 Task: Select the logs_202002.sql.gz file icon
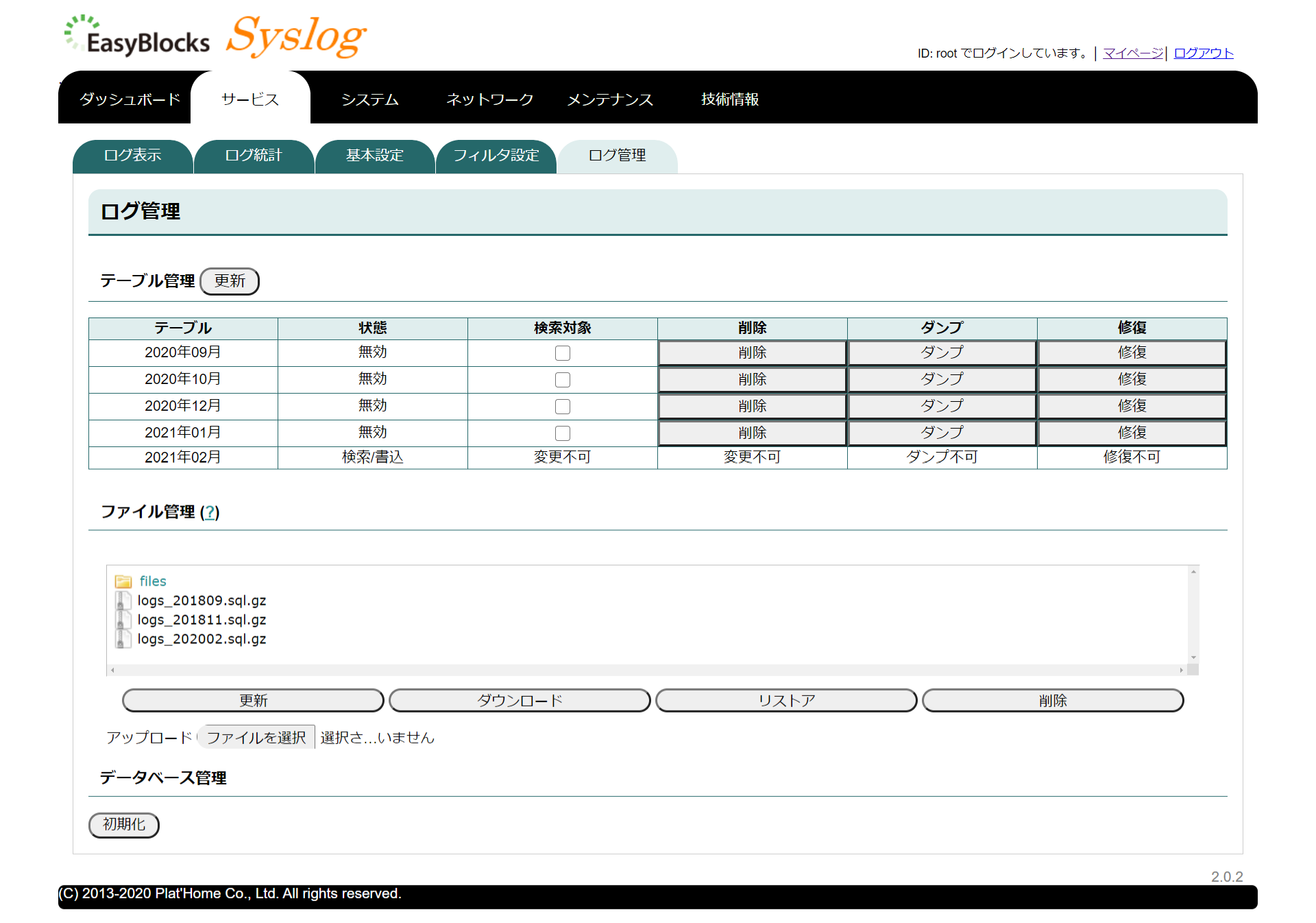[x=123, y=639]
